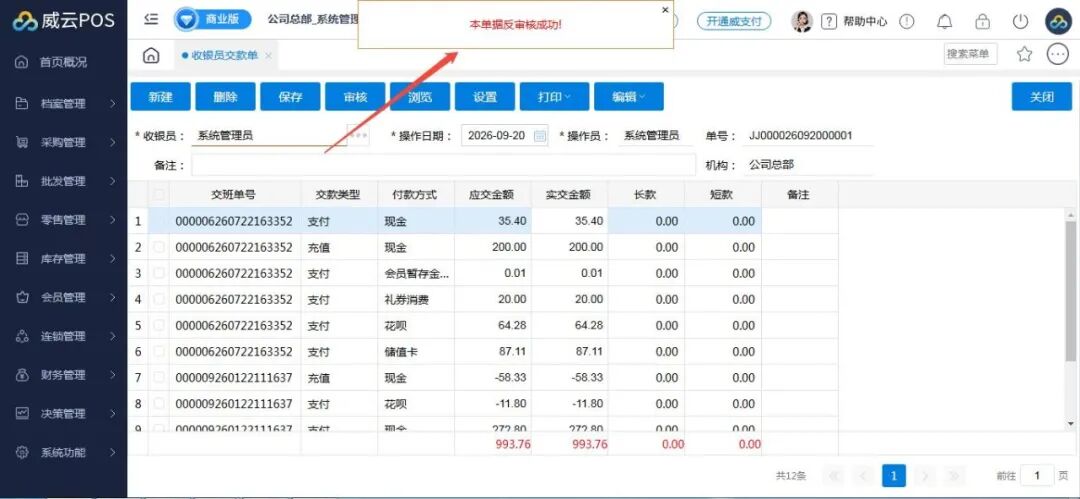The width and height of the screenshot is (1080, 499).
Task: Open the 编辑 dropdown button
Action: [629, 97]
